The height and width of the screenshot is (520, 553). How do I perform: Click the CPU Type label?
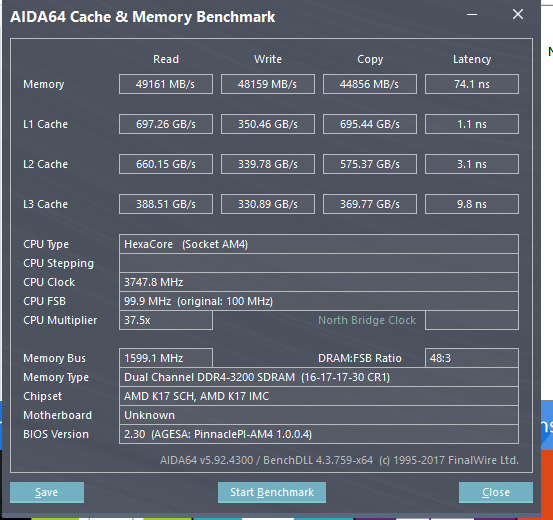46,244
